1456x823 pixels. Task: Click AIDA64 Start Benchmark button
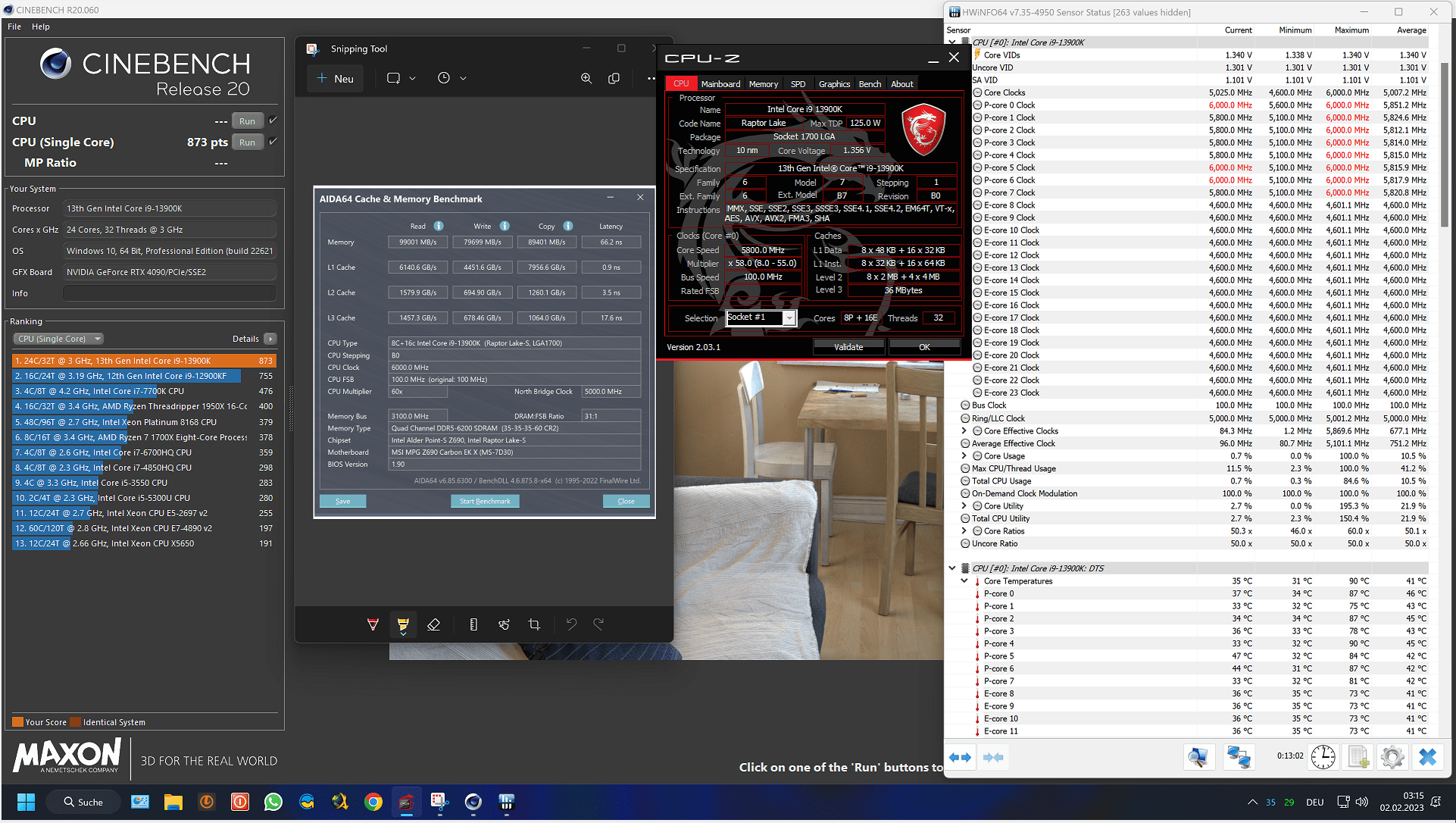485,501
